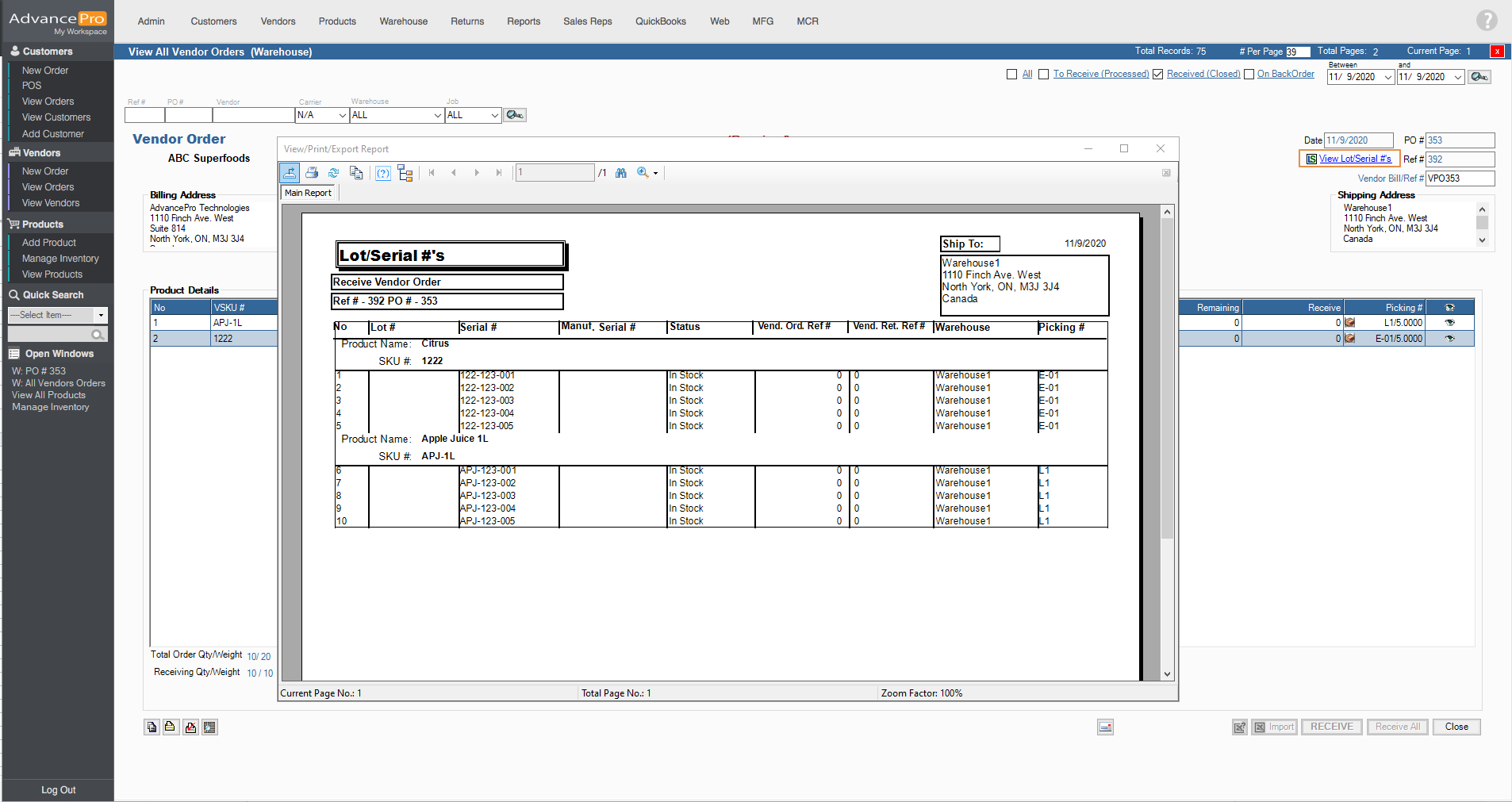
Task: Click the Vendor Bill/Ref # field
Action: (x=1460, y=178)
